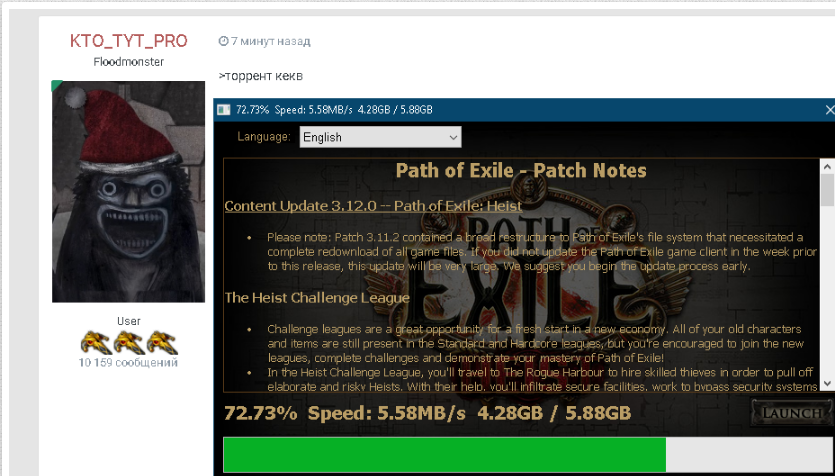Click the 'User' group label under avatar
This screenshot has height=476, width=836.
tap(128, 321)
